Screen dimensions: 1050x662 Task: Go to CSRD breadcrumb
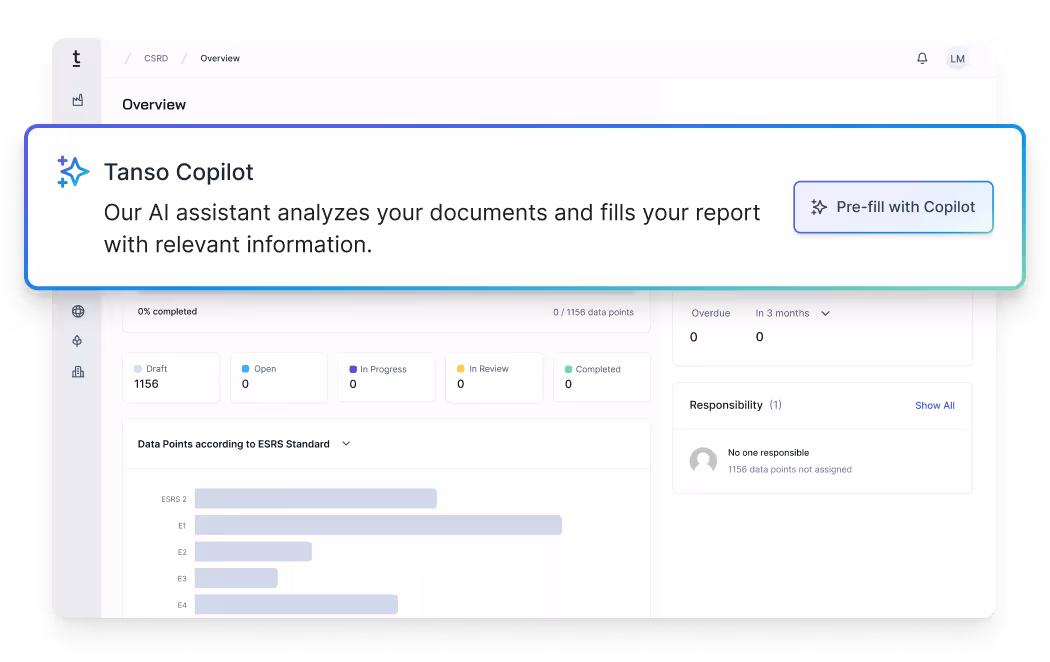coord(156,58)
